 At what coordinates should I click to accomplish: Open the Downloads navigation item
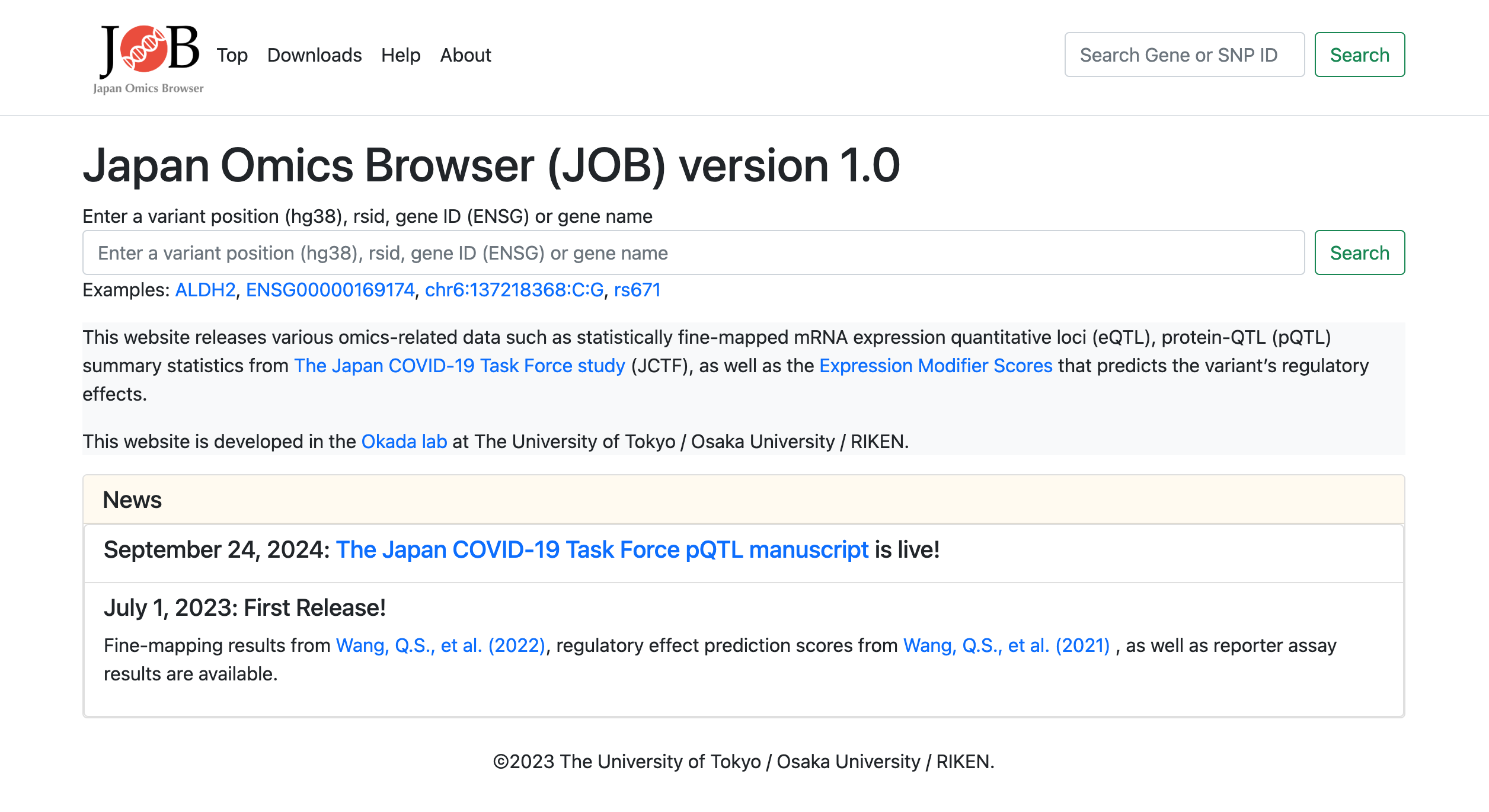click(x=314, y=55)
